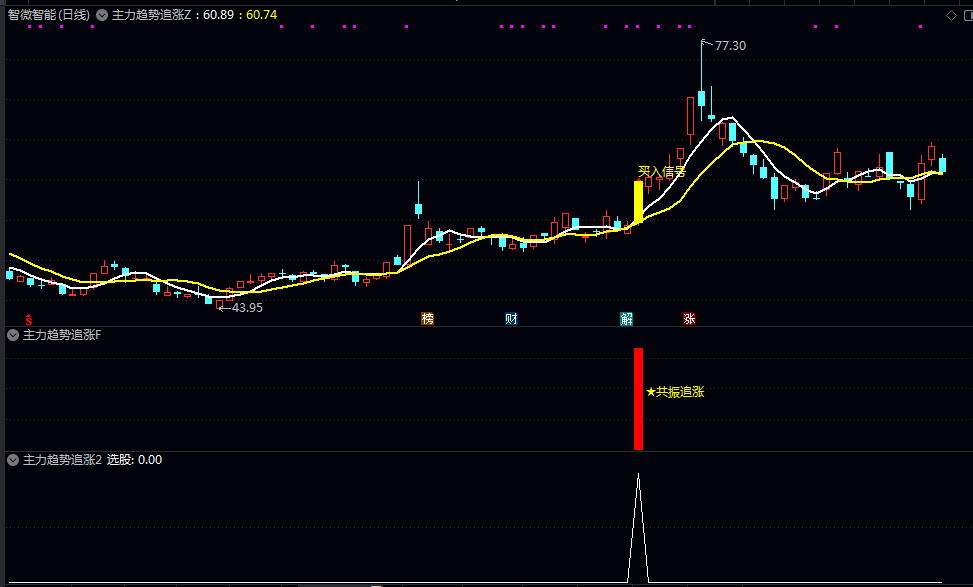The width and height of the screenshot is (973, 587).
Task: Open the 涨 event marker
Action: pyautogui.click(x=689, y=319)
